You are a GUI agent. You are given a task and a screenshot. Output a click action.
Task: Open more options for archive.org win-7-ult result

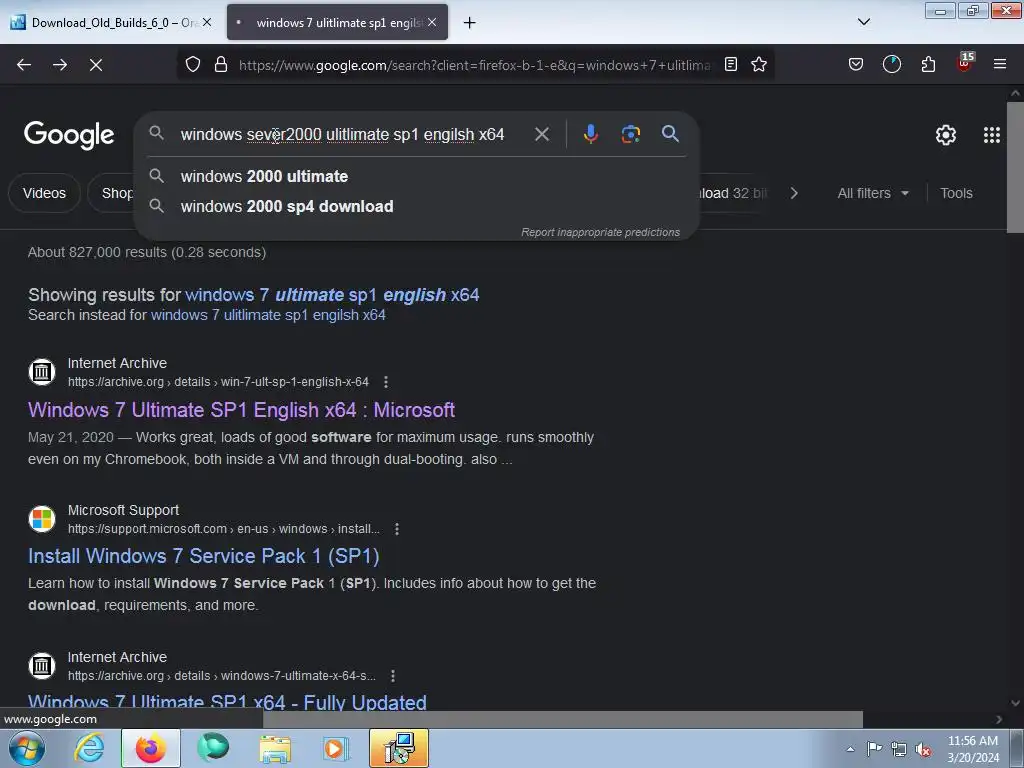pyautogui.click(x=386, y=382)
